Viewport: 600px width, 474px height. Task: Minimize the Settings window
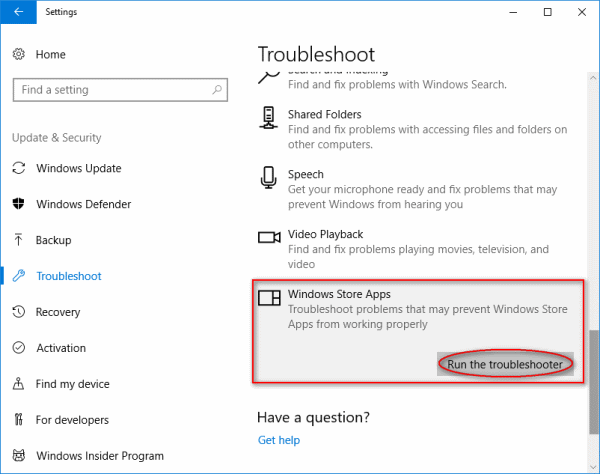pos(513,12)
